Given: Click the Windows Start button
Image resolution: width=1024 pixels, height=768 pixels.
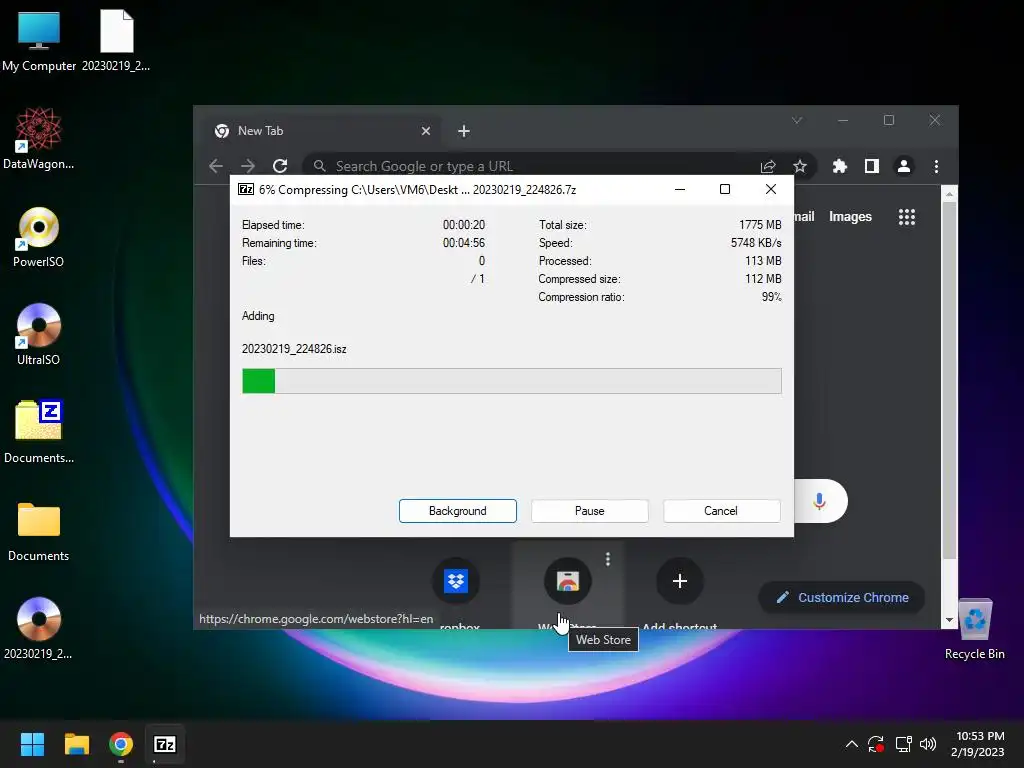Looking at the screenshot, I should (32, 744).
